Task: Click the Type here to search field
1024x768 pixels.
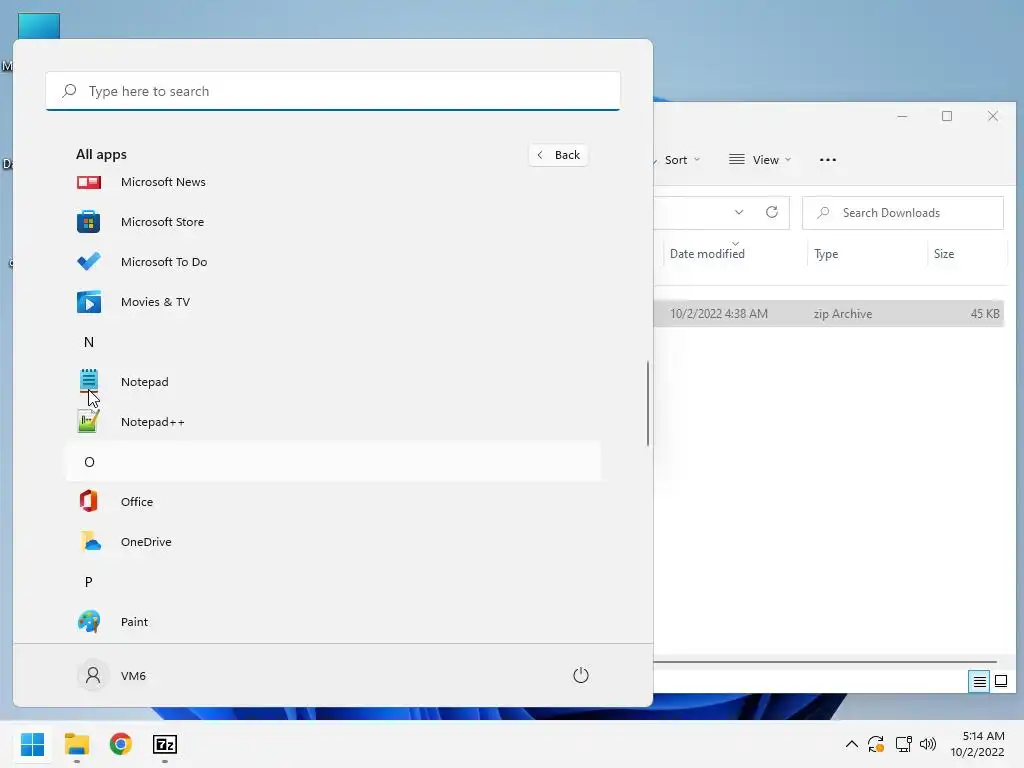Action: (x=333, y=91)
